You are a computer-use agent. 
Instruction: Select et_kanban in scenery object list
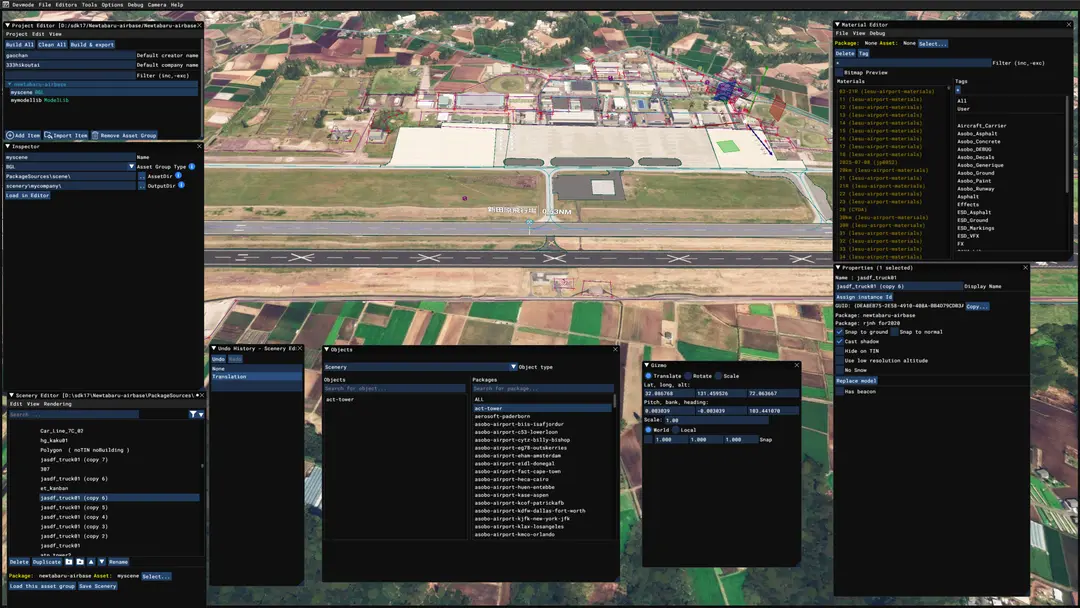point(54,488)
